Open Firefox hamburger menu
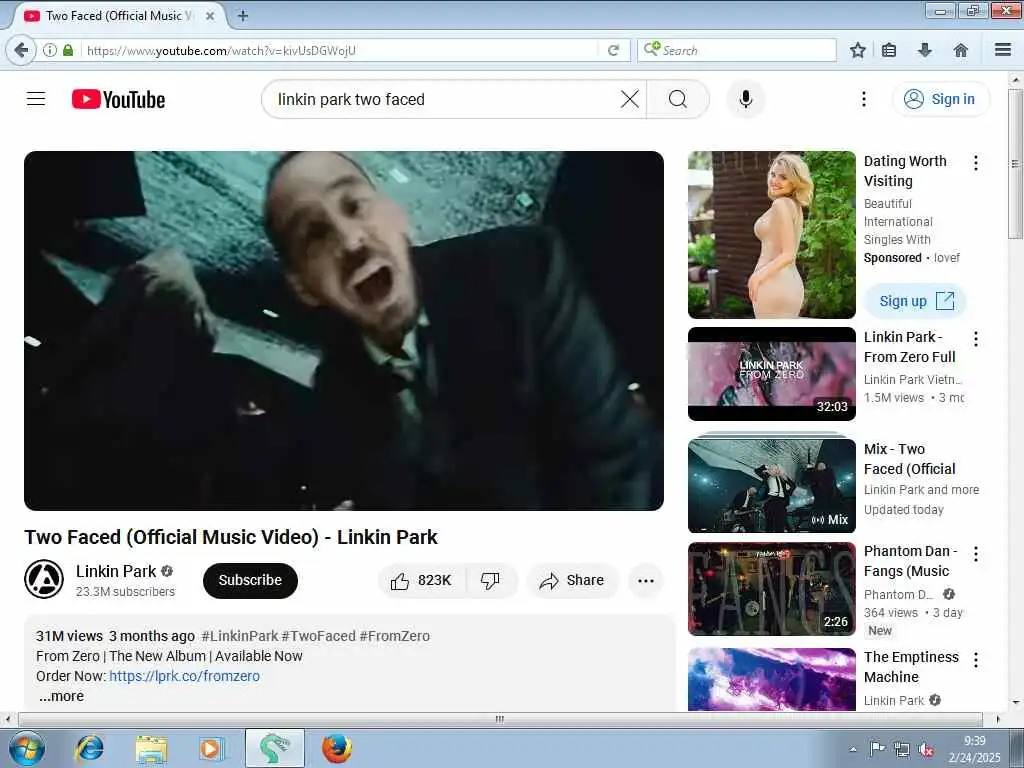The height and width of the screenshot is (768, 1024). (x=1003, y=50)
